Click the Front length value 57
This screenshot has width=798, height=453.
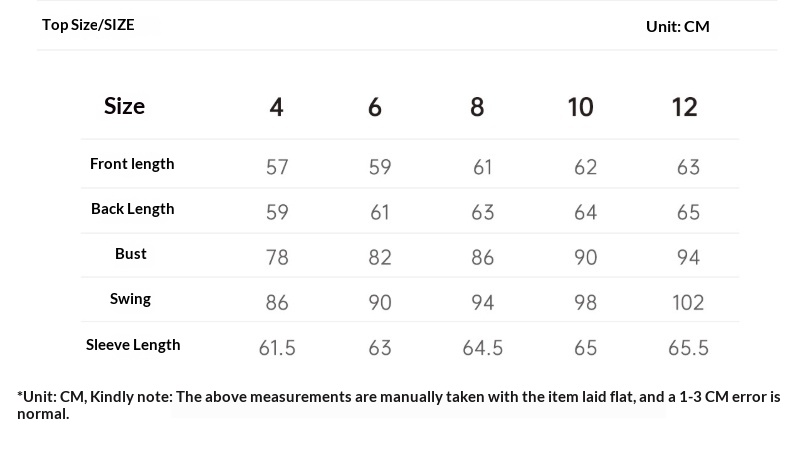(x=277, y=167)
